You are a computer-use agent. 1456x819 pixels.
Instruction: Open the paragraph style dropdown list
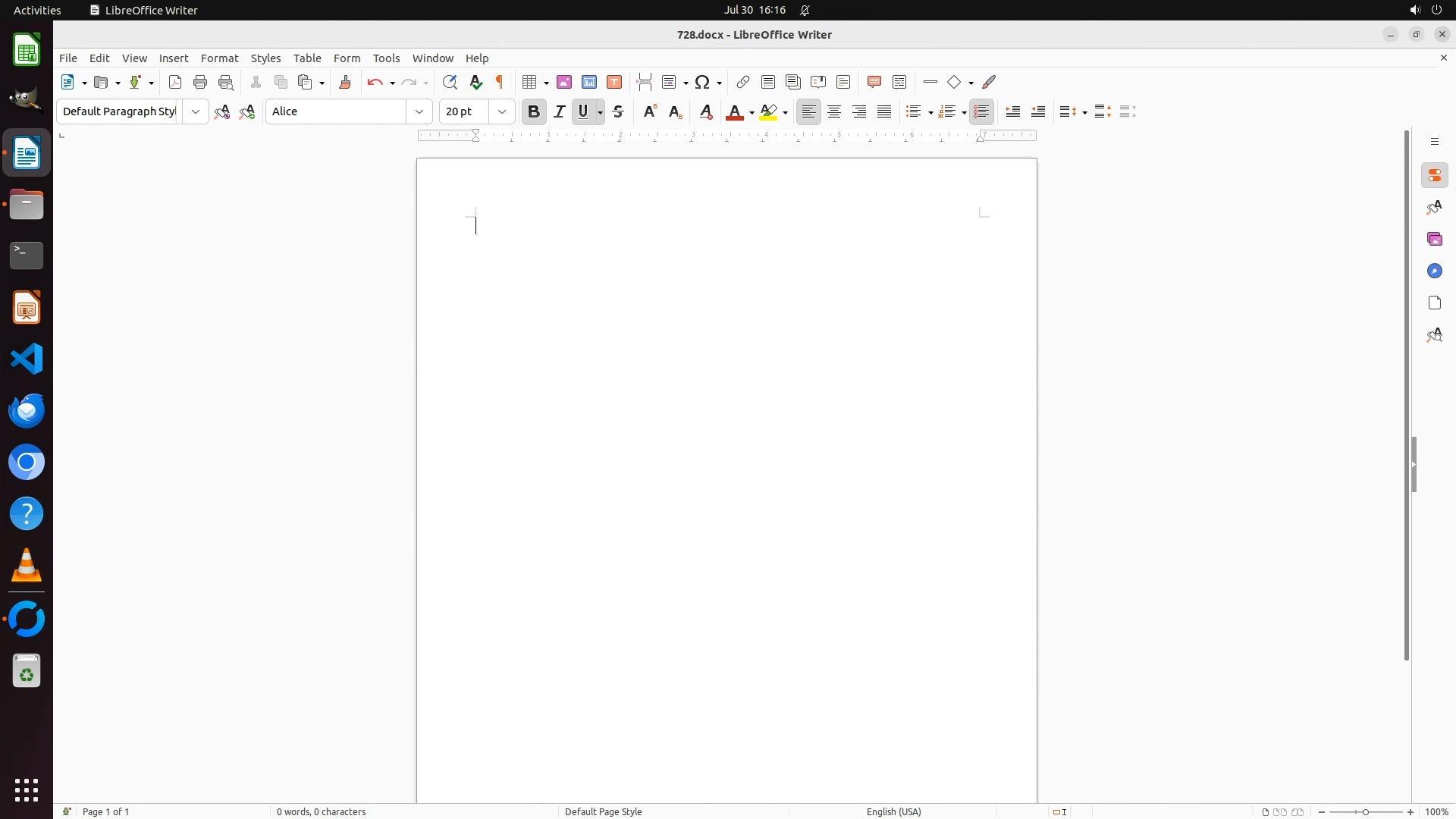pos(196,112)
